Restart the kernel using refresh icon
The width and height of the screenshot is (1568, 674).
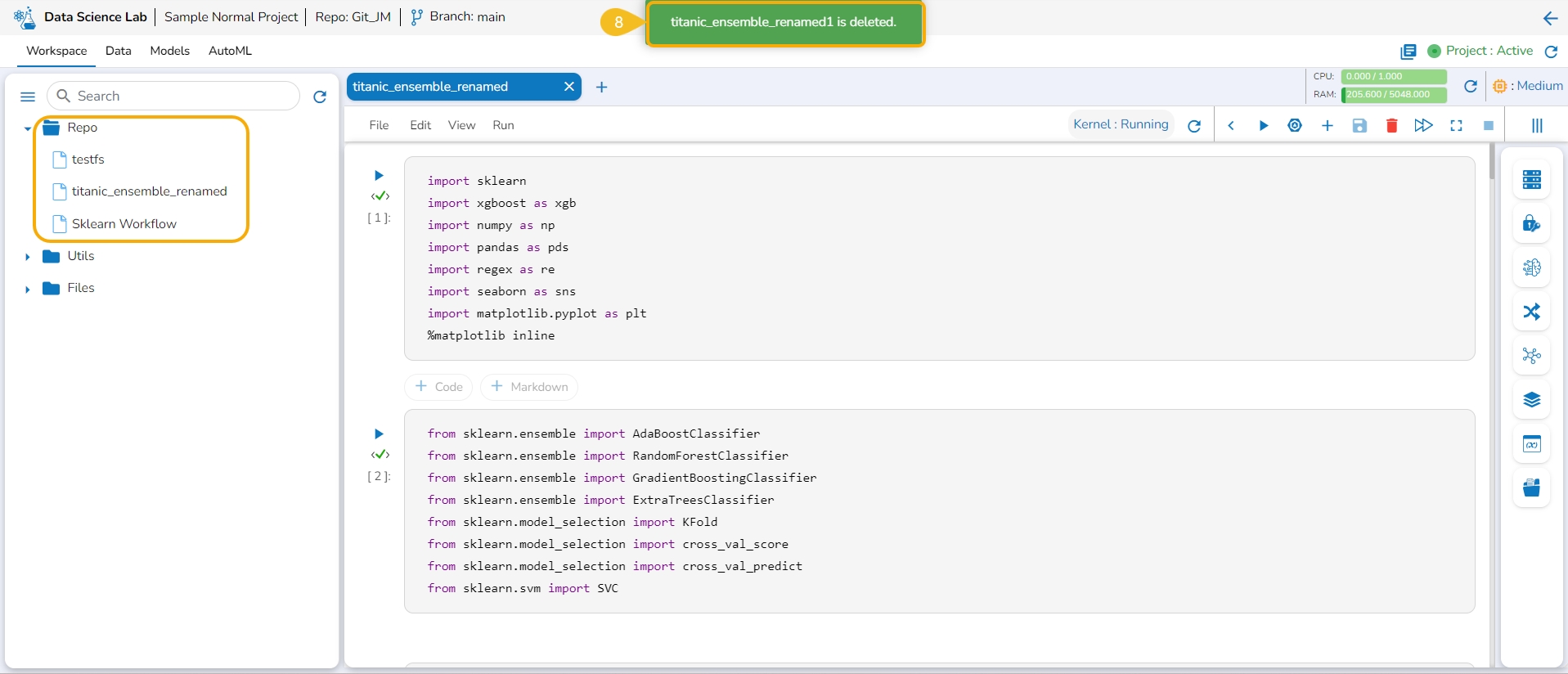(1194, 126)
